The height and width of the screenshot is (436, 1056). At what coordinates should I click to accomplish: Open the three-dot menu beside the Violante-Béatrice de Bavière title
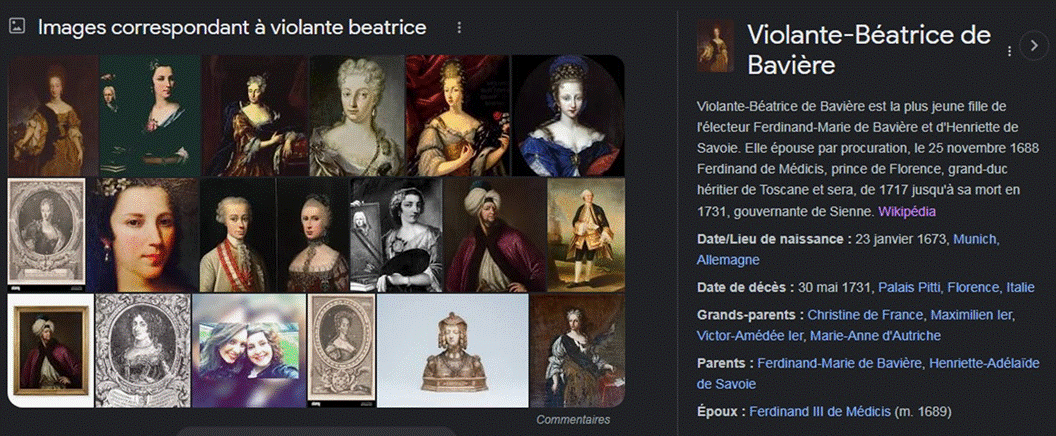(x=1009, y=51)
